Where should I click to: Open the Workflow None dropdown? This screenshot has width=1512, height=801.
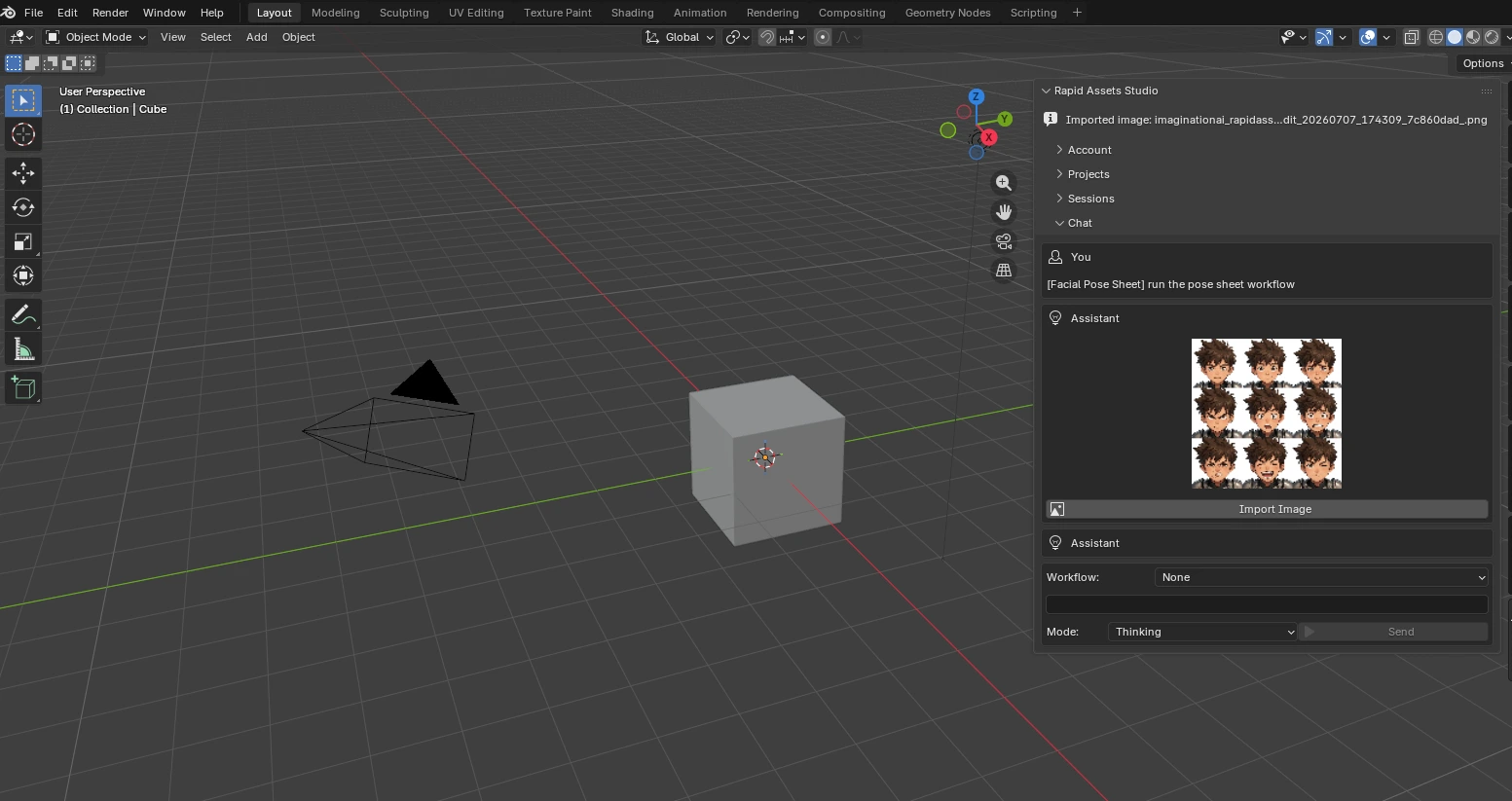[1322, 577]
